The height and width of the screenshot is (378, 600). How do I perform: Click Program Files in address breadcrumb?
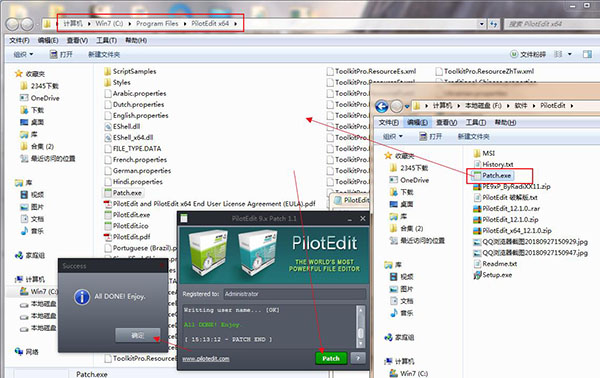(x=157, y=23)
